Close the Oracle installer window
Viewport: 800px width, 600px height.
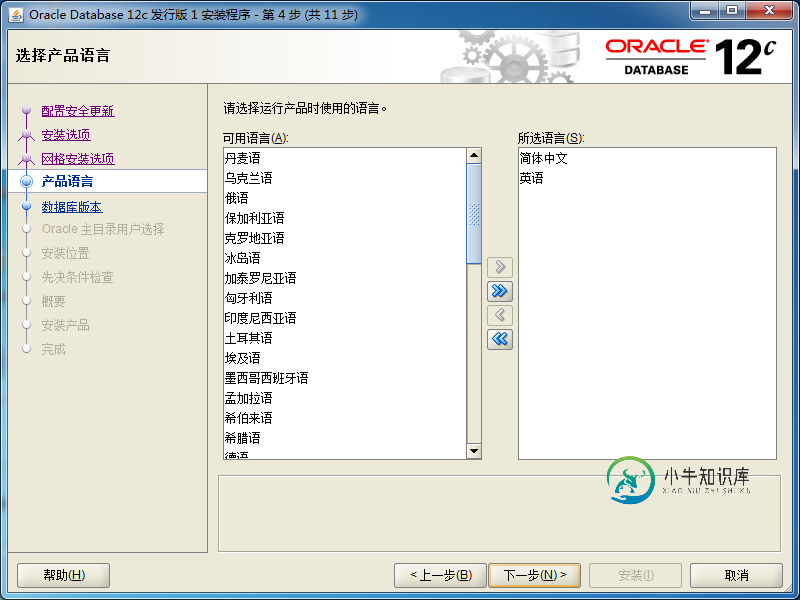point(769,11)
